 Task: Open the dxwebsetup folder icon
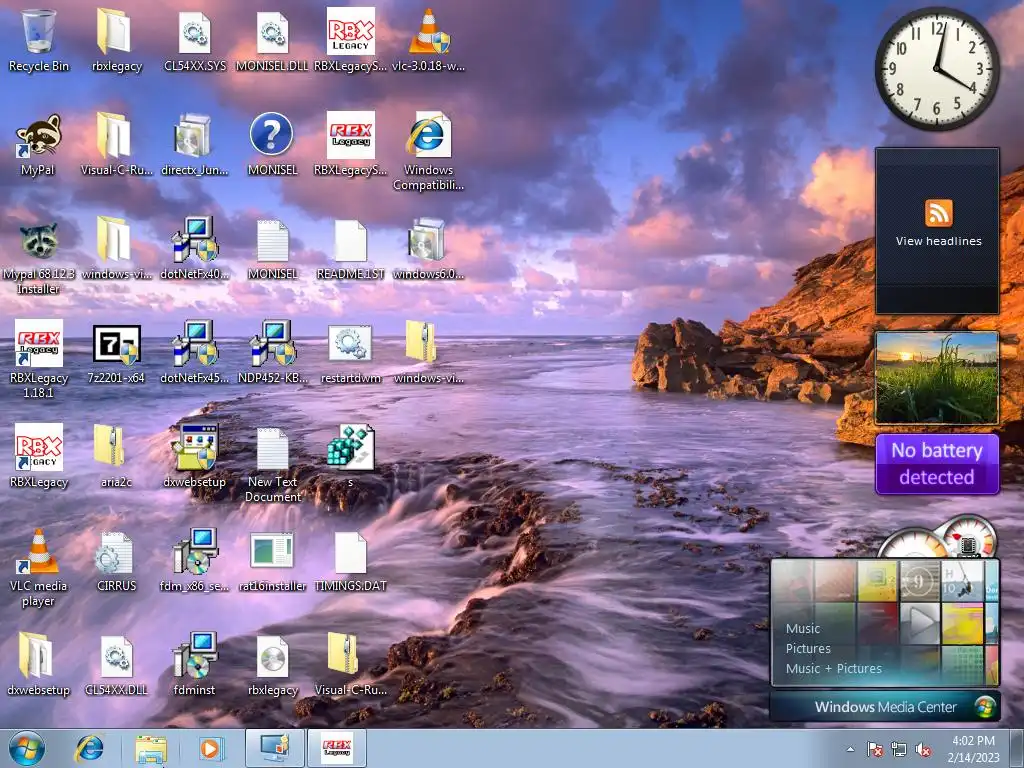(x=39, y=665)
